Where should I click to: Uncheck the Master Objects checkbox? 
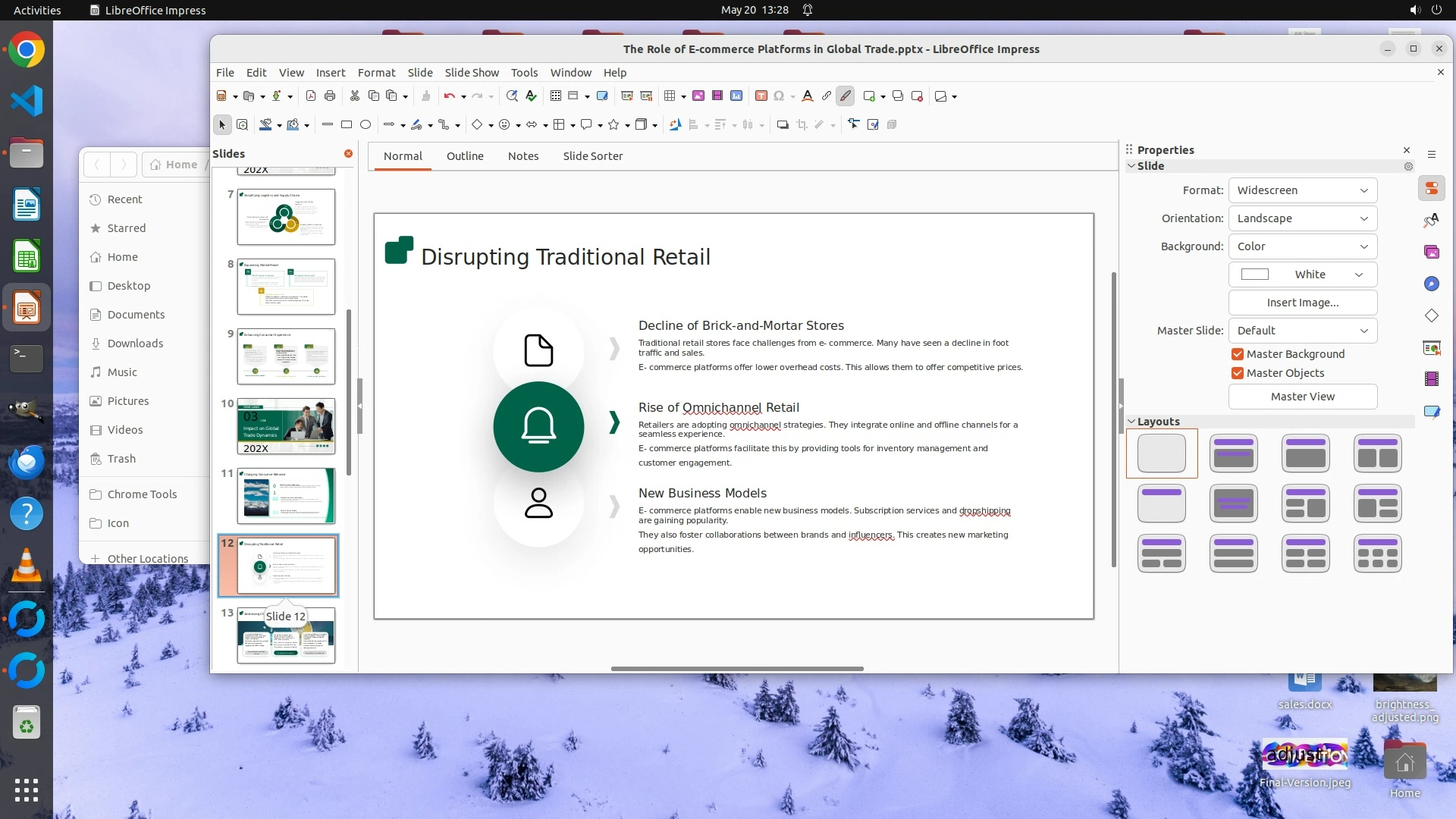point(1238,373)
